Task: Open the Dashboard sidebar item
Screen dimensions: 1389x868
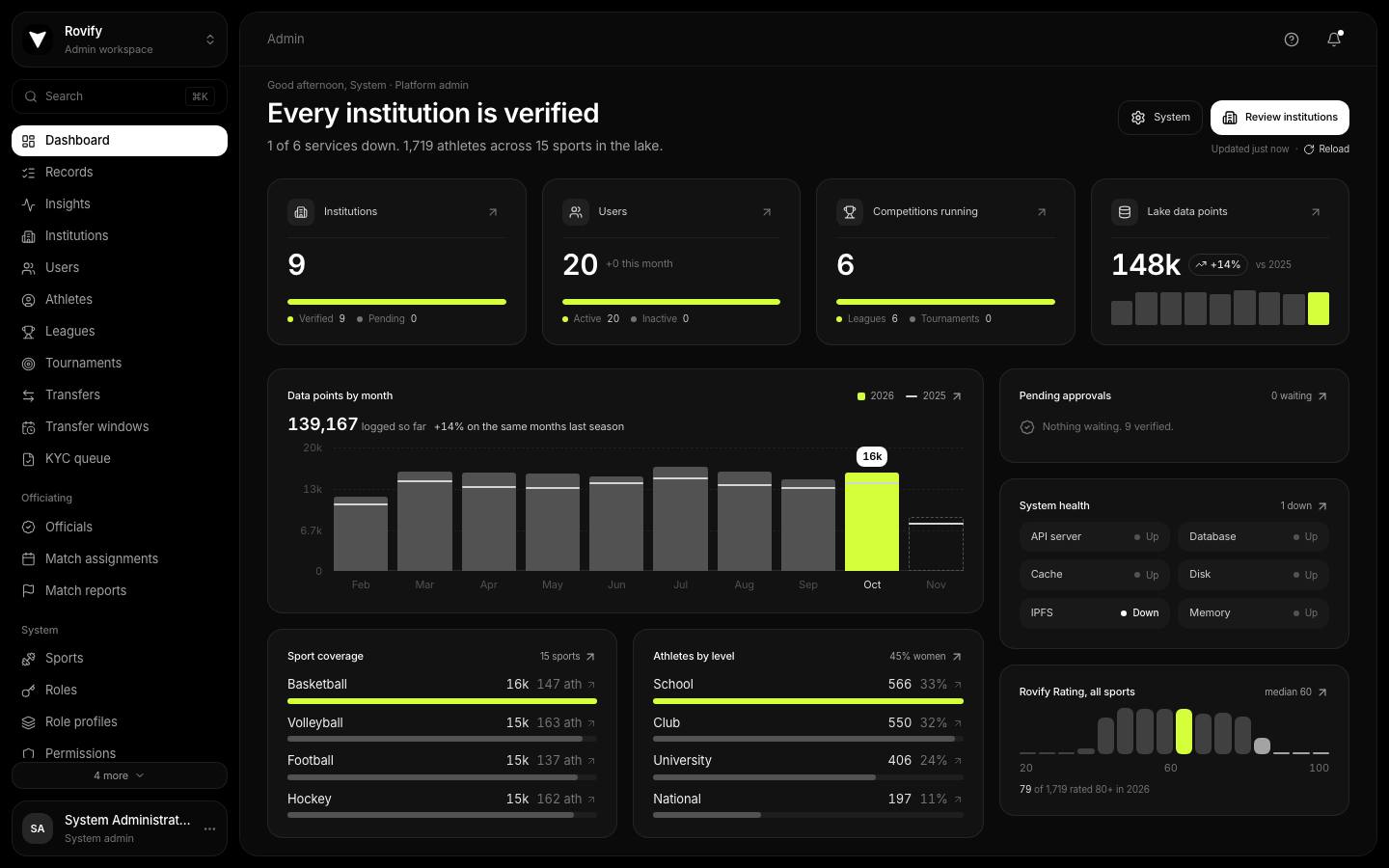Action: [x=120, y=141]
